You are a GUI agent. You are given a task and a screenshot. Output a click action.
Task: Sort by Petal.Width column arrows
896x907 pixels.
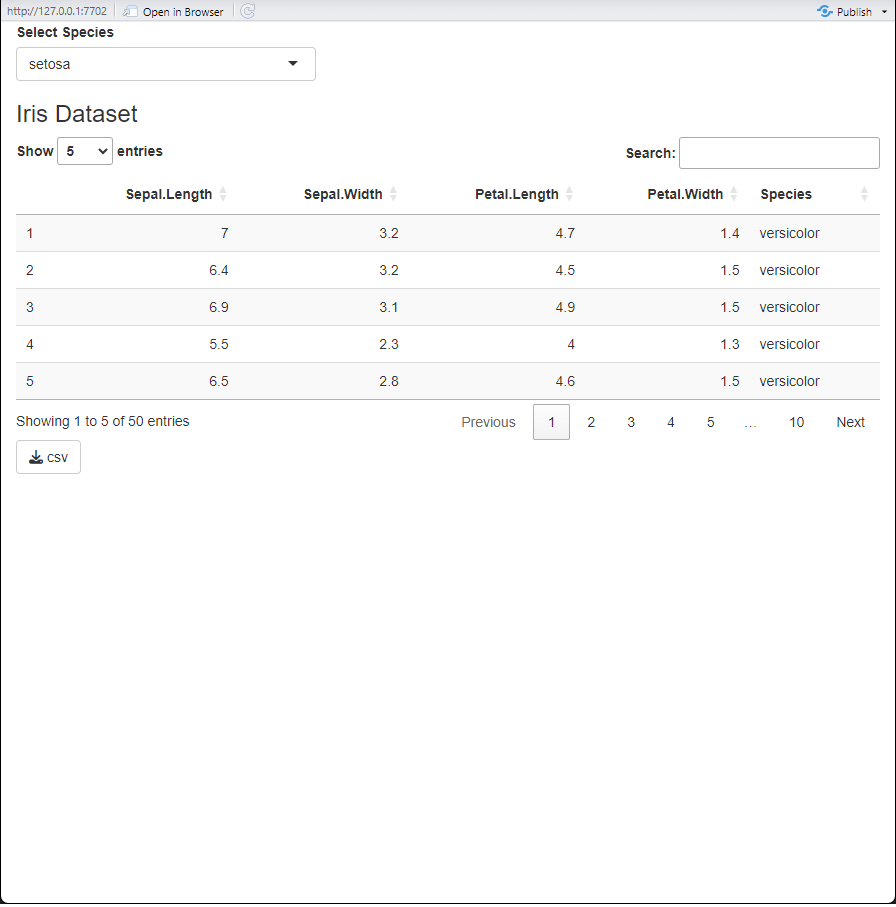(733, 194)
